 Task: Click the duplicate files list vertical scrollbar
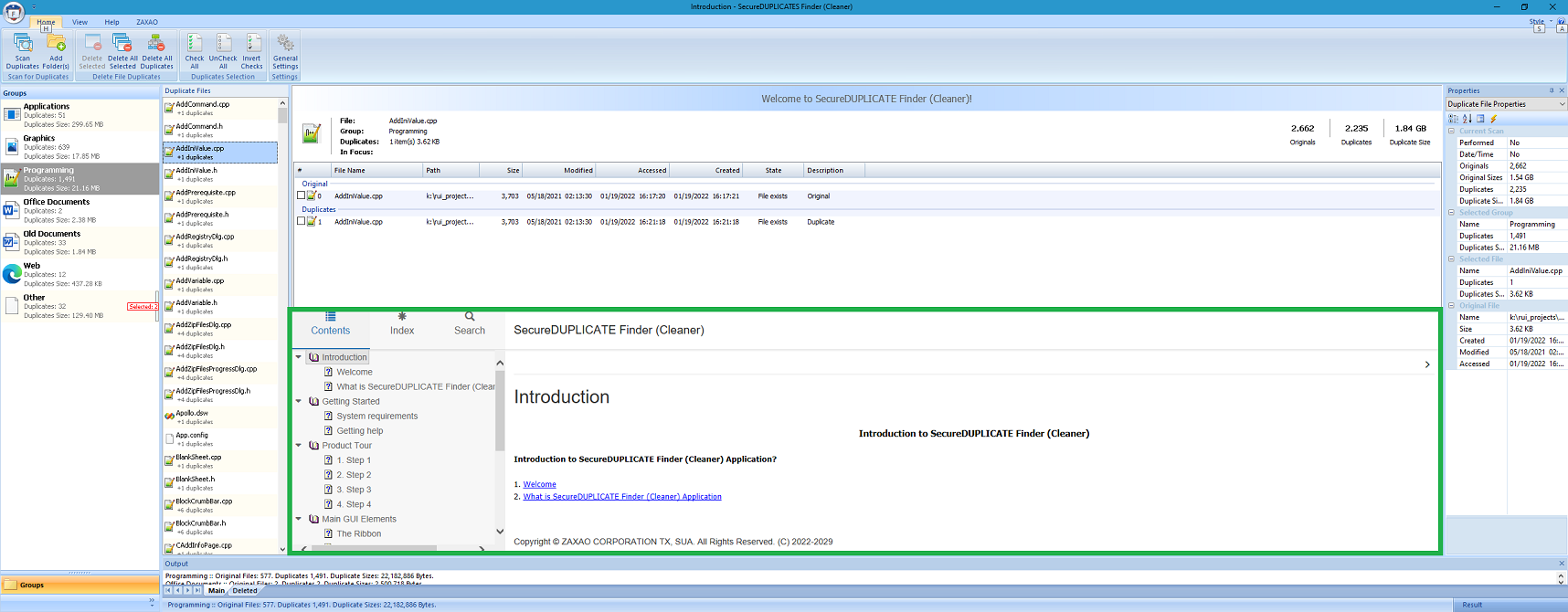[x=282, y=325]
